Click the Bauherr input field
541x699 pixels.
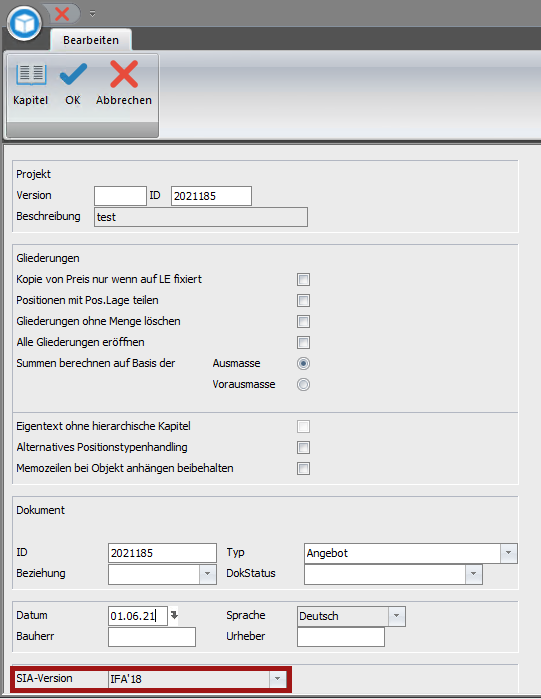coord(152,637)
